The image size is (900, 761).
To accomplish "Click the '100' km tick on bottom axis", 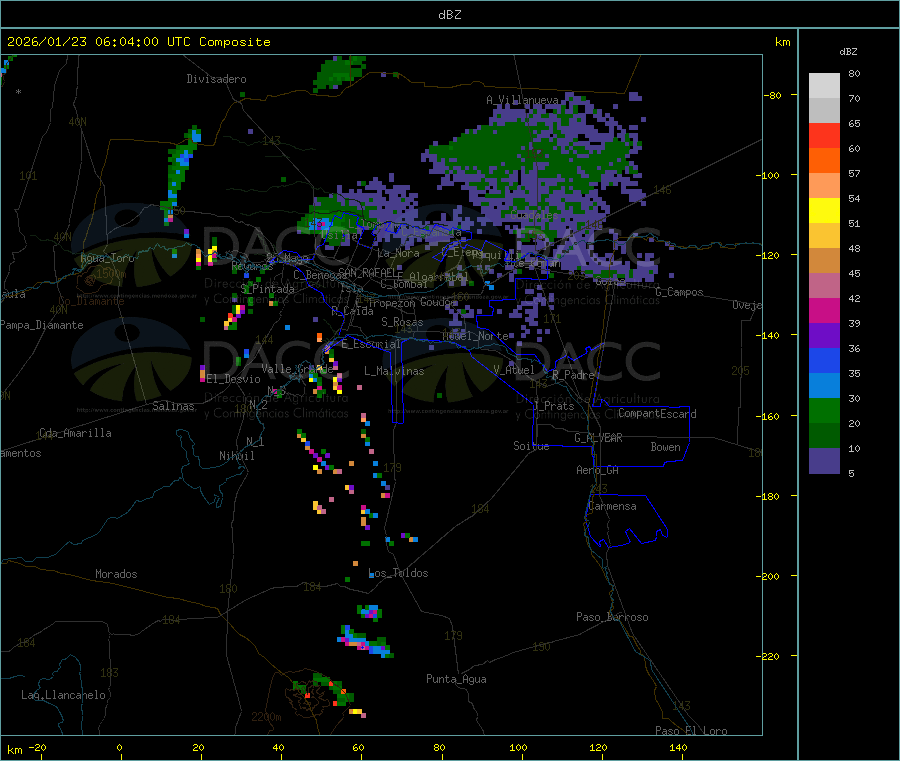I will (x=518, y=747).
